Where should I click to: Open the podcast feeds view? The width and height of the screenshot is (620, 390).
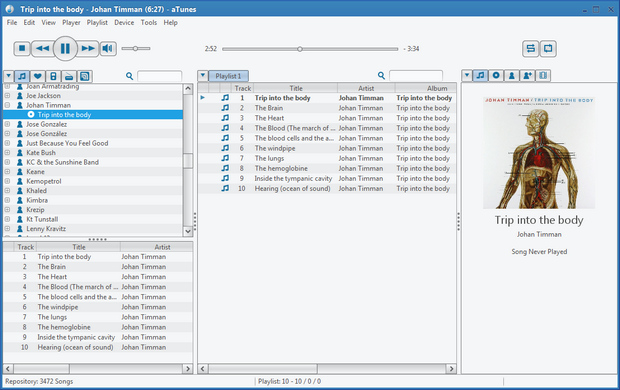[x=84, y=76]
